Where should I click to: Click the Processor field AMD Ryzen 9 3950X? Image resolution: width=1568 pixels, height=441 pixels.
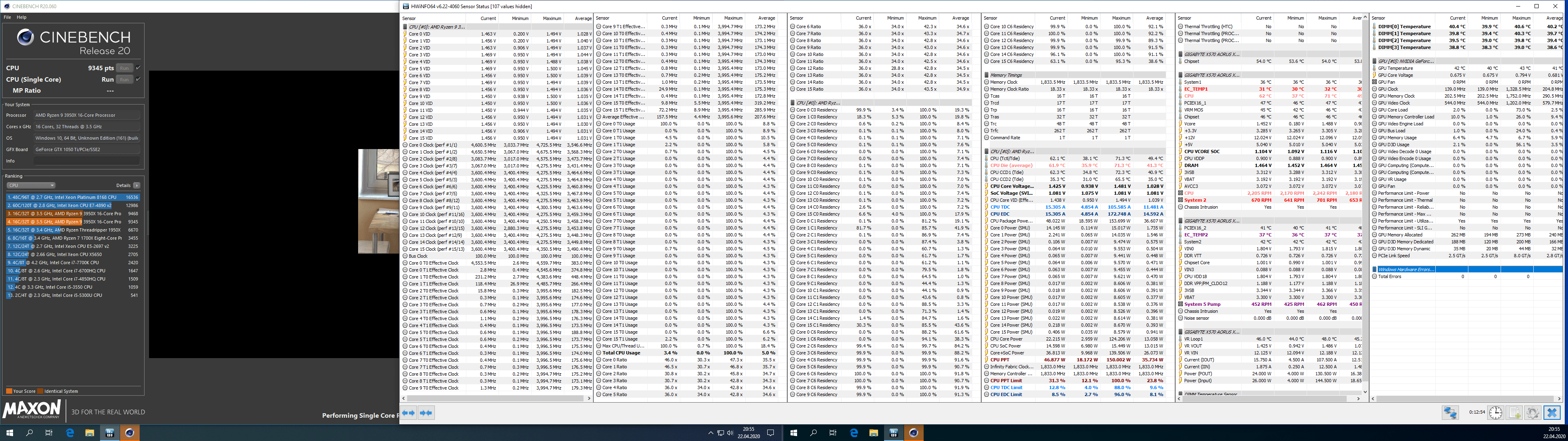click(87, 115)
